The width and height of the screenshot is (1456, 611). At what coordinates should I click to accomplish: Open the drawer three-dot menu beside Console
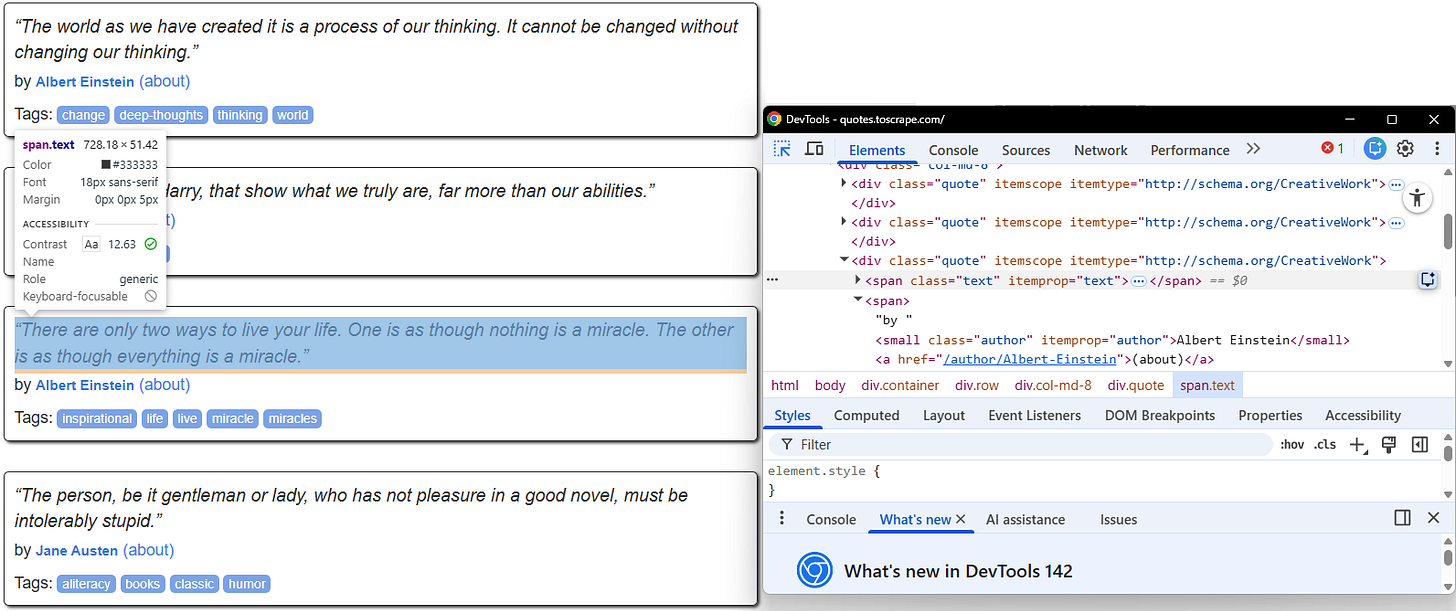click(783, 519)
